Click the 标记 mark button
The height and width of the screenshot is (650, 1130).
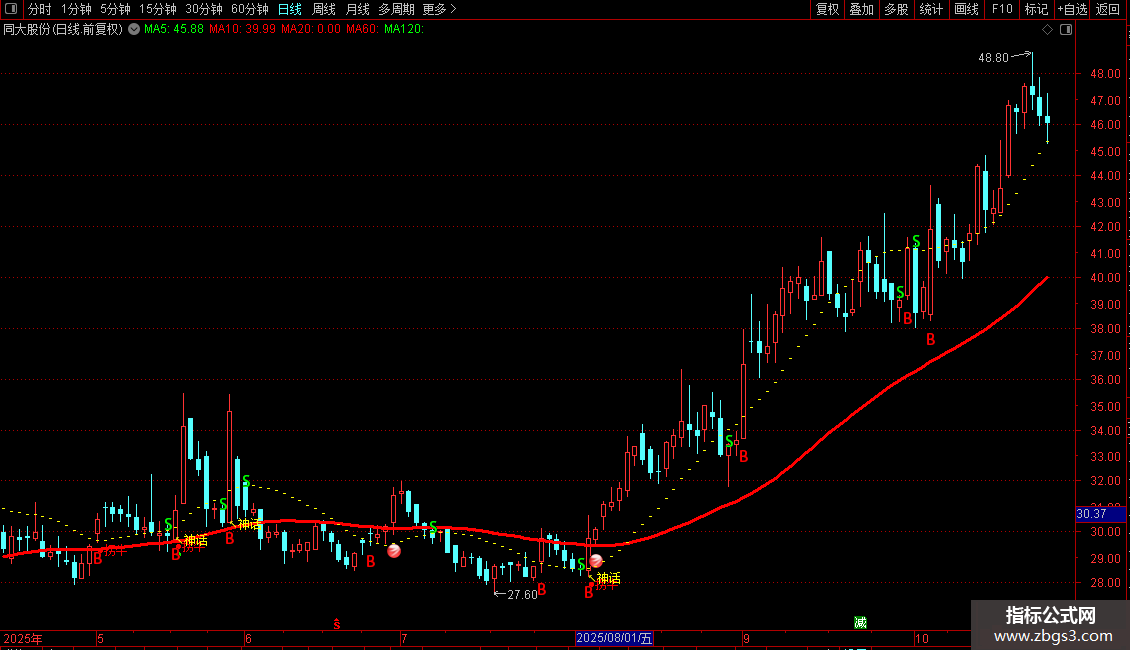point(1036,9)
